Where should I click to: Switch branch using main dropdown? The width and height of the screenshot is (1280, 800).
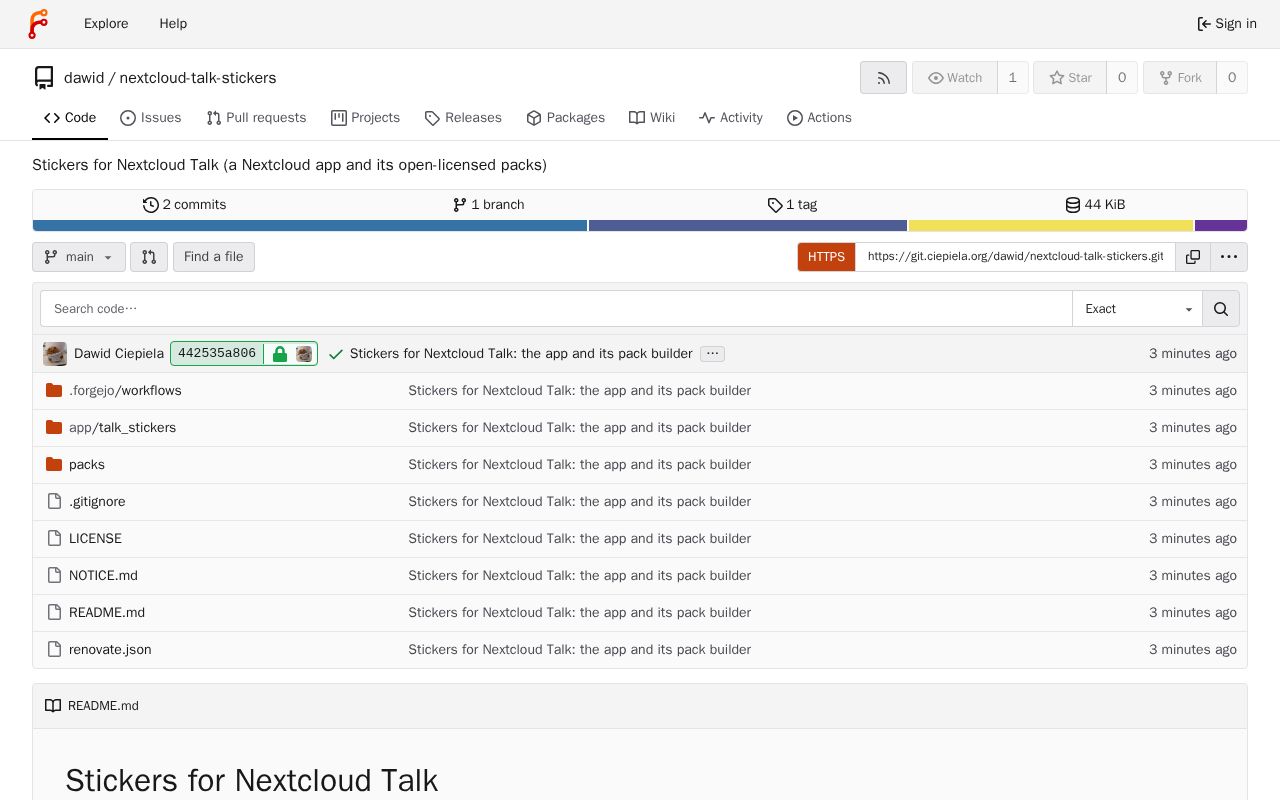tap(79, 257)
